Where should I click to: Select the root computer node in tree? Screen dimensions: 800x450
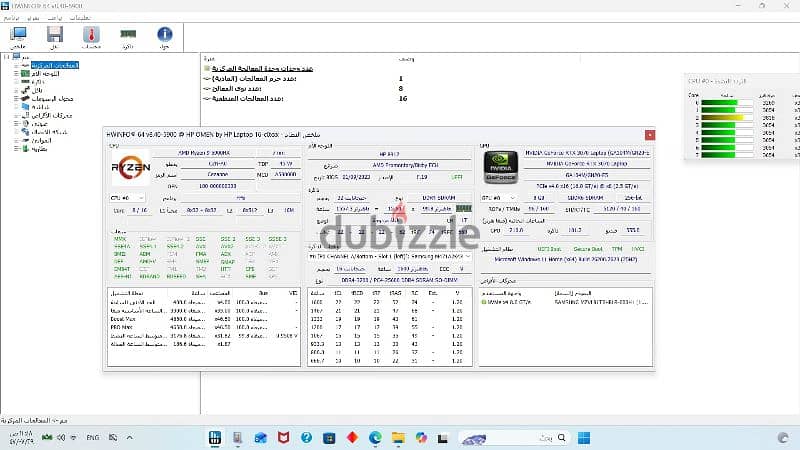(17, 57)
